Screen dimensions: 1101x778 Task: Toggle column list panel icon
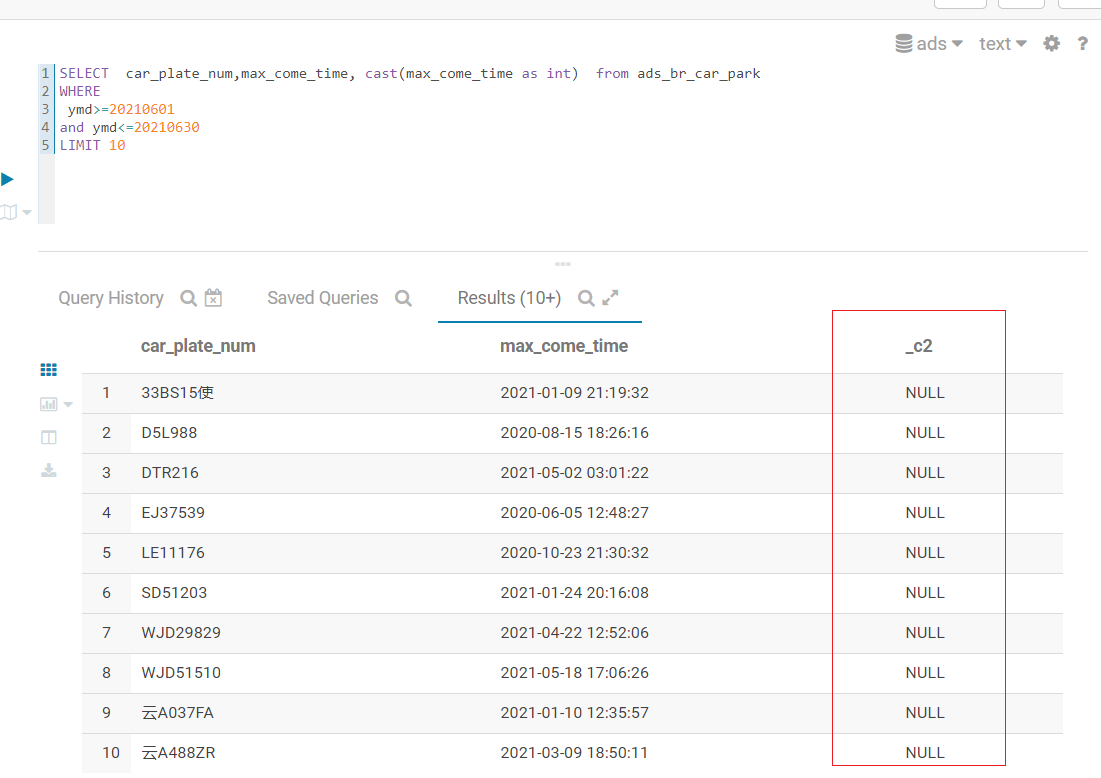(x=48, y=437)
